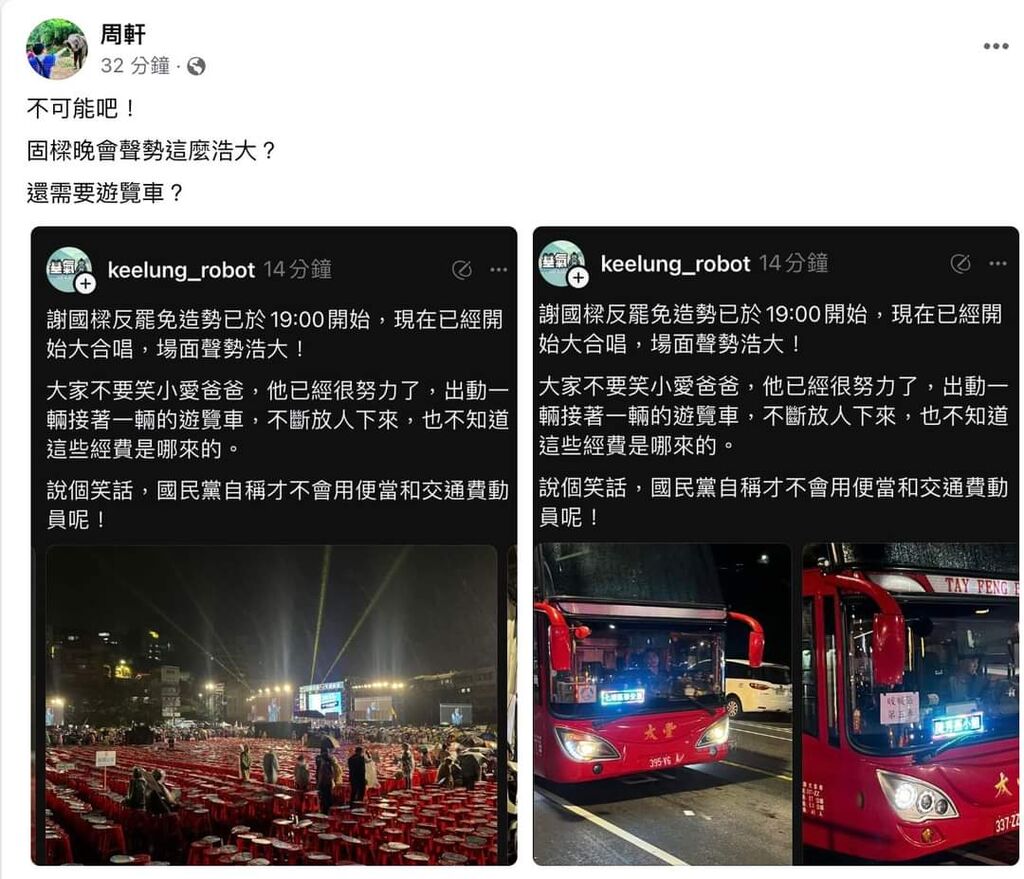Open left keelung_robot username

[181, 270]
